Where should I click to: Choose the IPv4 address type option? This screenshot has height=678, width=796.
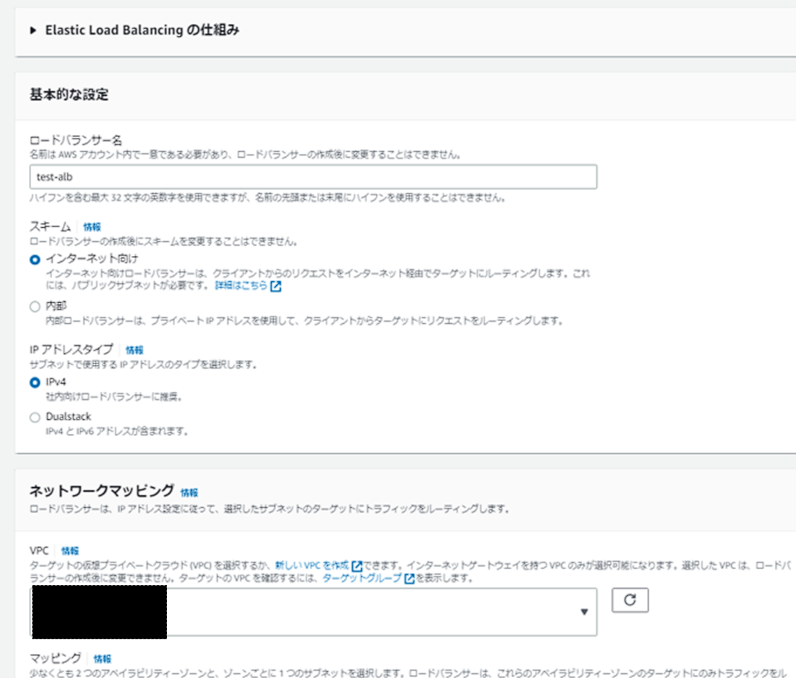coord(36,382)
